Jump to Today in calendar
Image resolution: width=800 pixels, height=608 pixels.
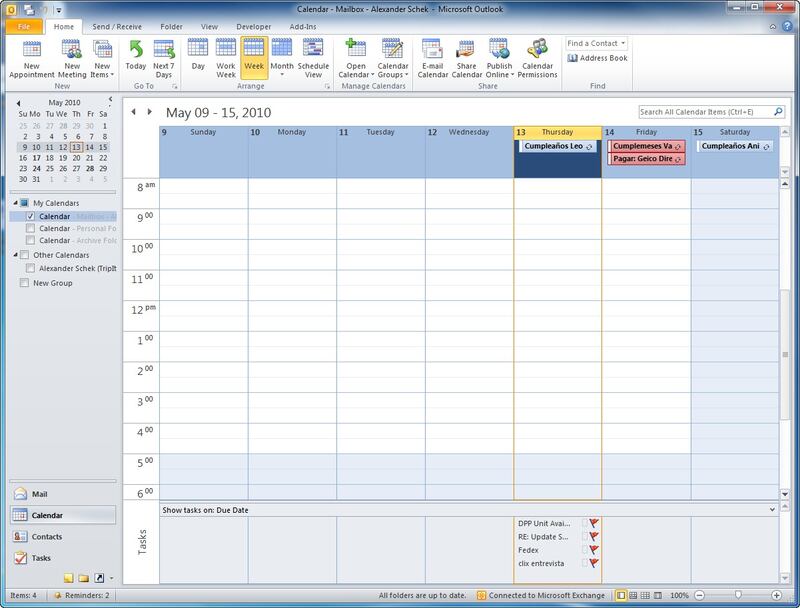136,56
